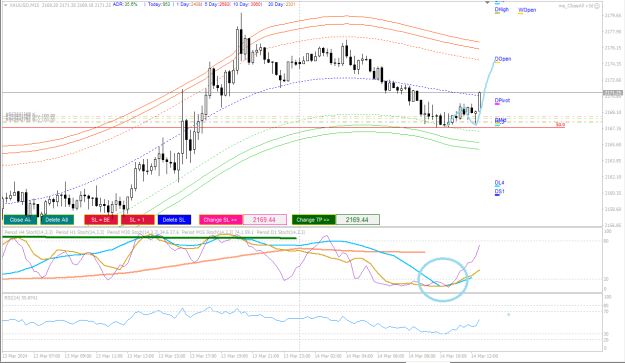
Task: Click the Delete All button
Action: click(x=57, y=220)
